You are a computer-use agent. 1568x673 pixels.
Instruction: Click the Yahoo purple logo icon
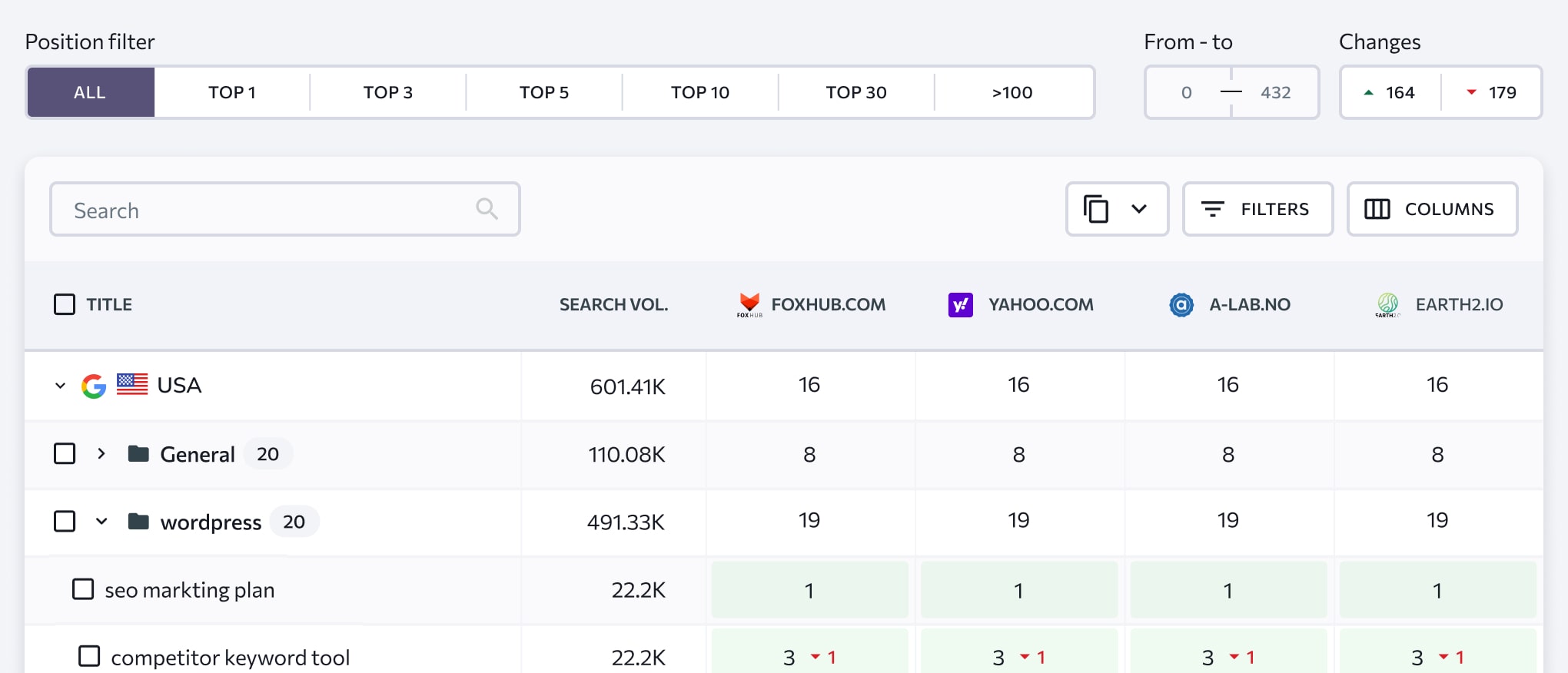pyautogui.click(x=960, y=305)
